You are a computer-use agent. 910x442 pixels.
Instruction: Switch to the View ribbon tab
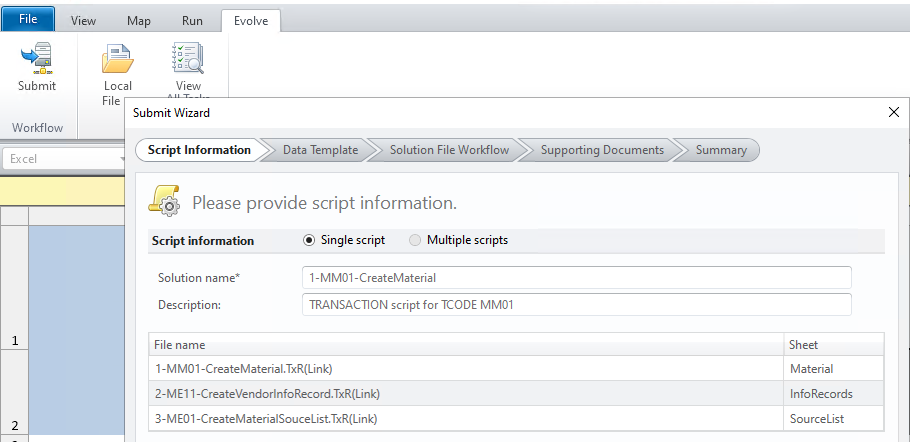tap(84, 21)
